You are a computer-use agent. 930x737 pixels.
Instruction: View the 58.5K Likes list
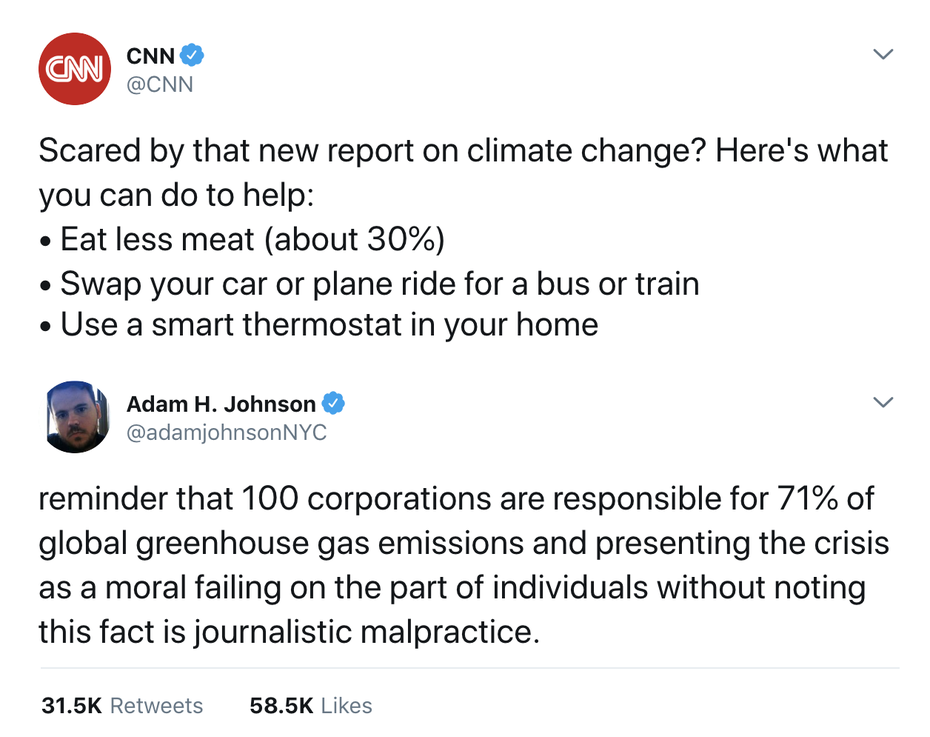(311, 706)
